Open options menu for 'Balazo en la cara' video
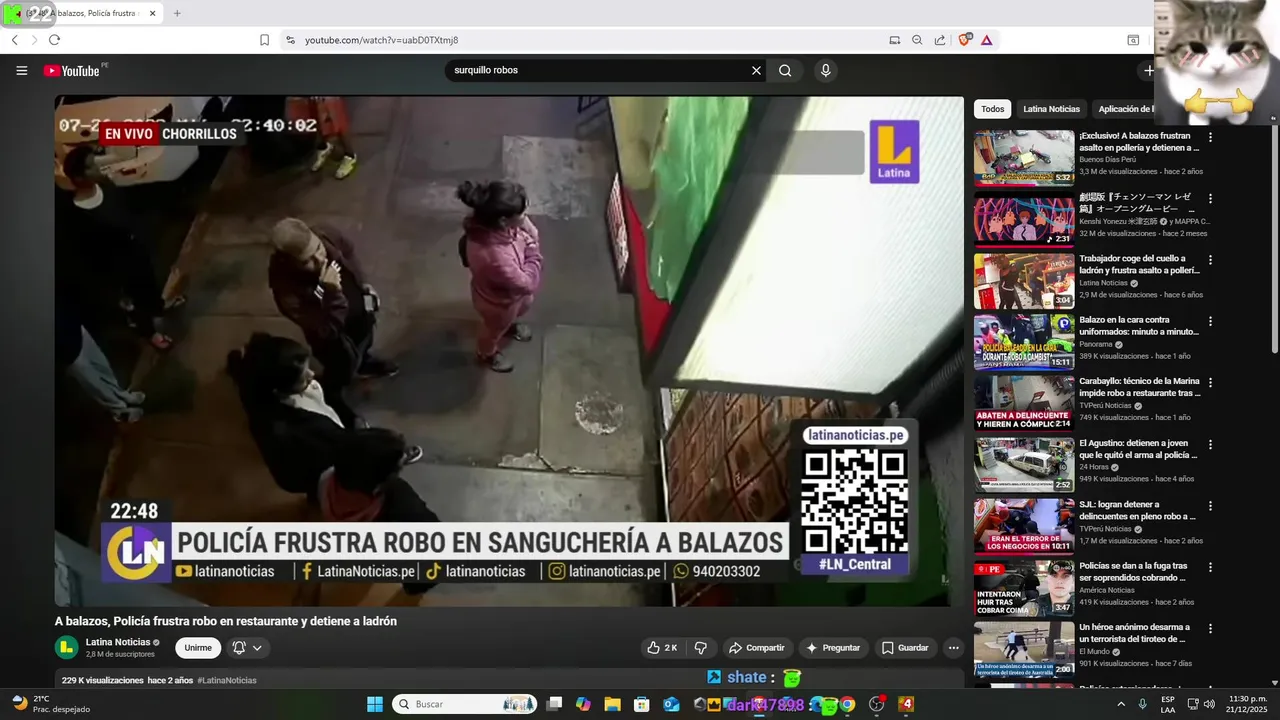 pyautogui.click(x=1210, y=322)
